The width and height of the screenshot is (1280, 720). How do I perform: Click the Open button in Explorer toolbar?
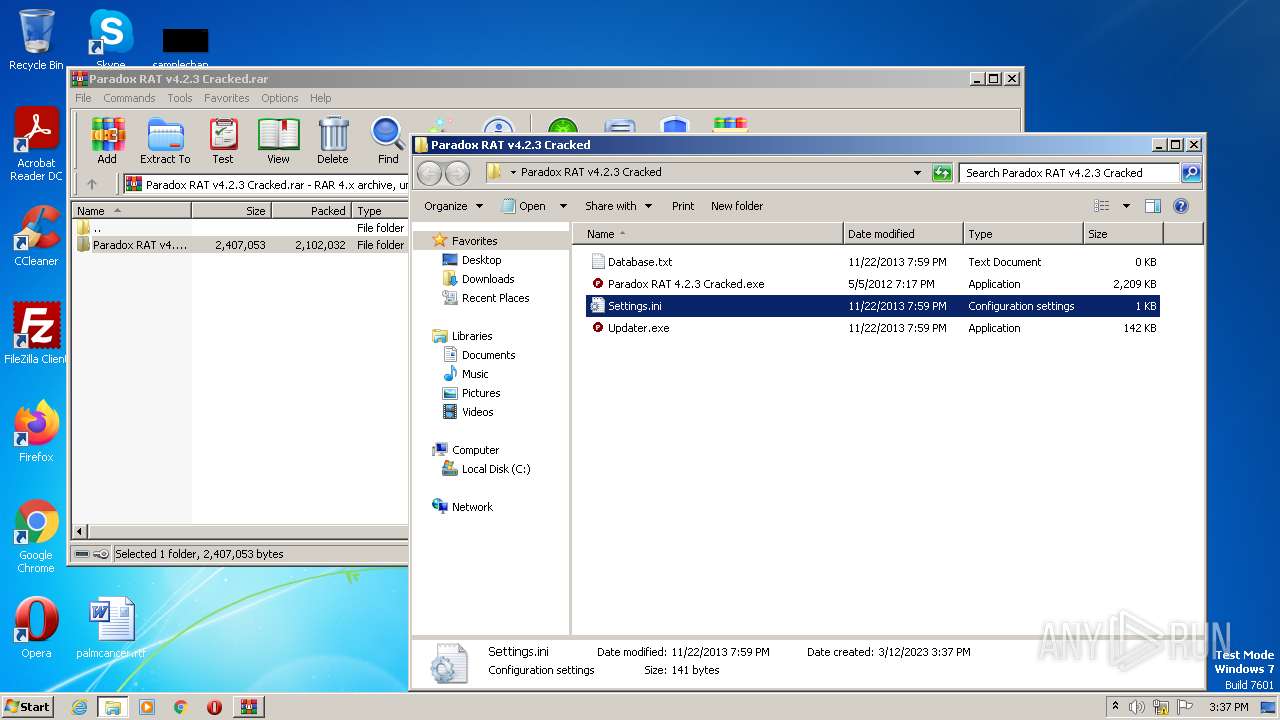click(x=524, y=206)
